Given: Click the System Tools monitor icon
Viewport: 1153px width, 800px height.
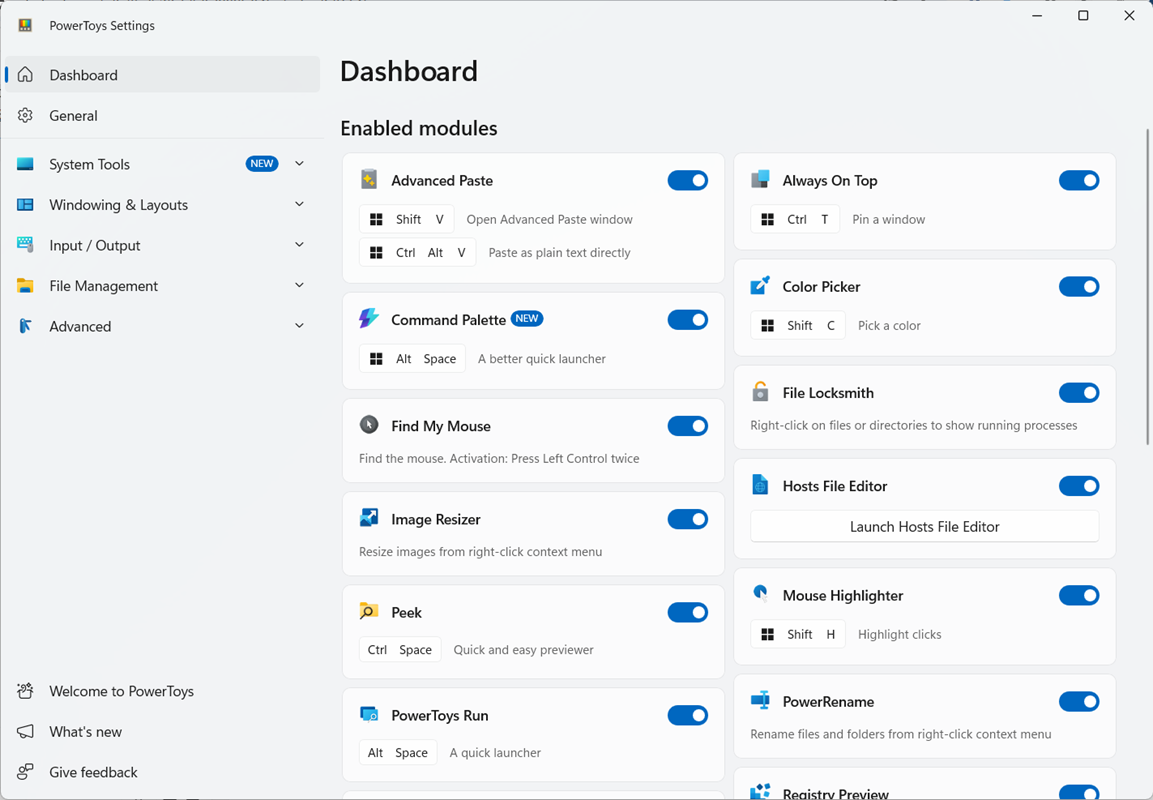Looking at the screenshot, I should [x=25, y=164].
